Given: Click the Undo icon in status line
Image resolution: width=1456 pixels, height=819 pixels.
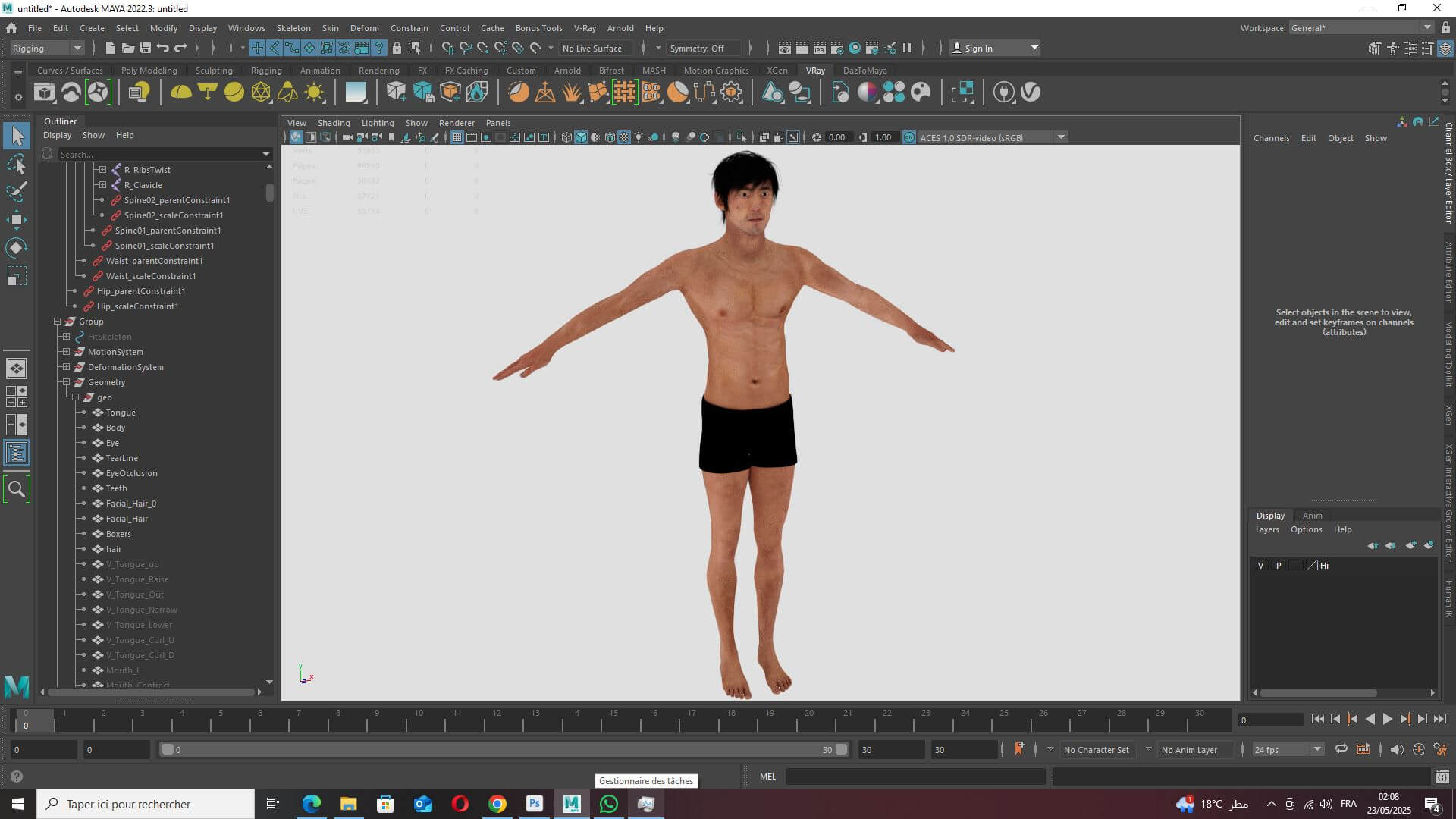Looking at the screenshot, I should pyautogui.click(x=163, y=48).
